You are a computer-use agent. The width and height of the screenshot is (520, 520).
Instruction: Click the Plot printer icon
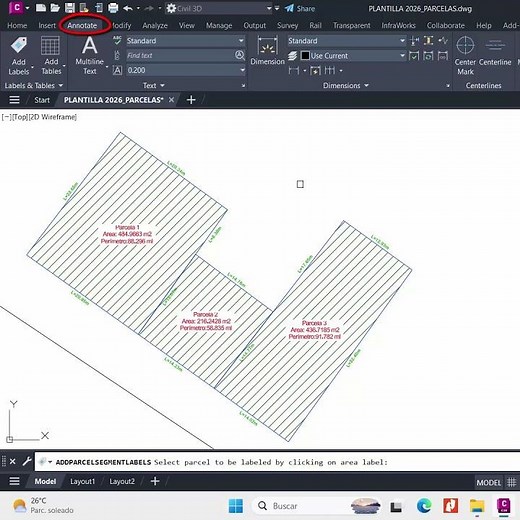(x=113, y=8)
